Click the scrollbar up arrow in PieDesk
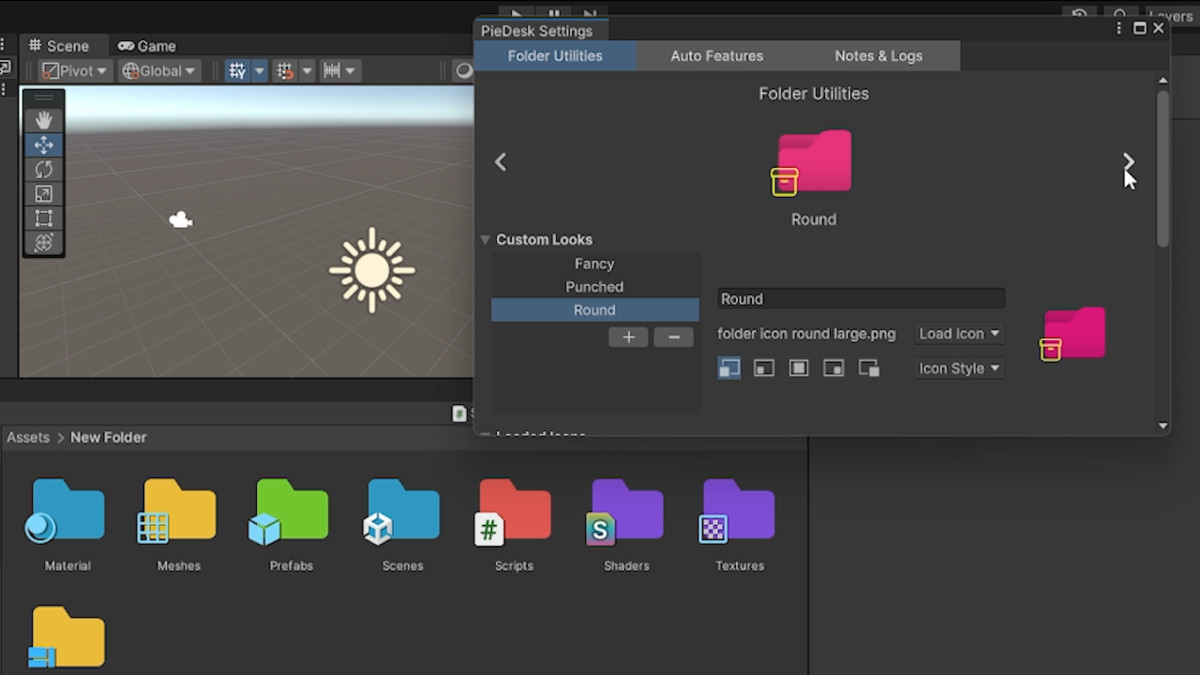This screenshot has width=1200, height=675. tap(1163, 80)
